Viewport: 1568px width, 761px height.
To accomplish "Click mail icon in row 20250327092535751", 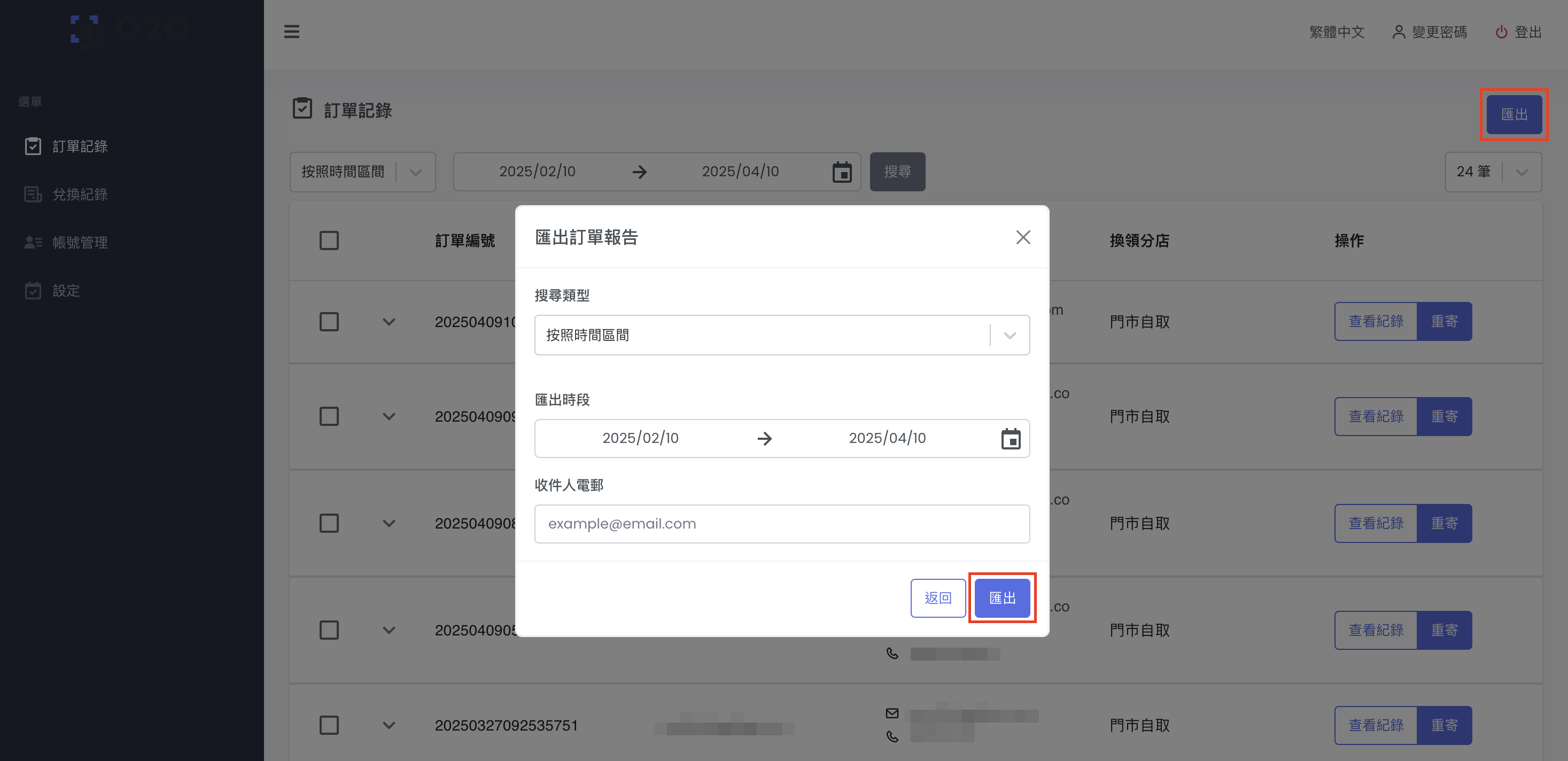I will pyautogui.click(x=892, y=713).
